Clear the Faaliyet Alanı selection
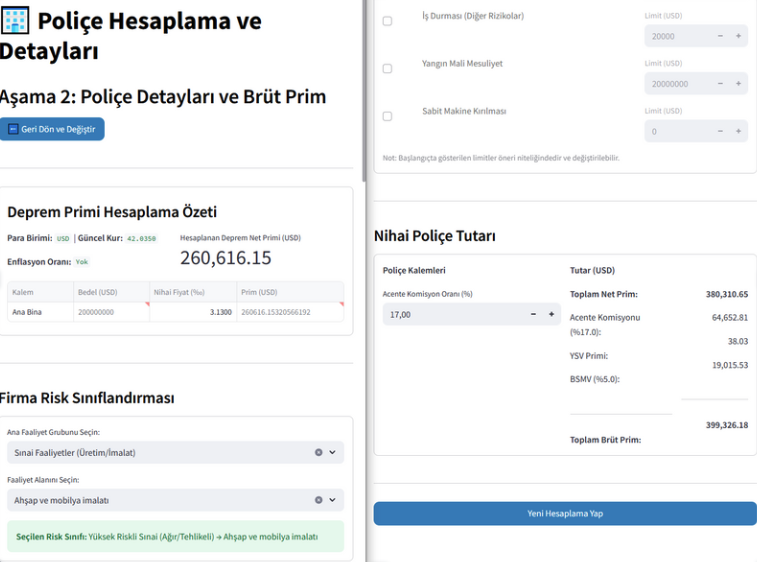 319,500
